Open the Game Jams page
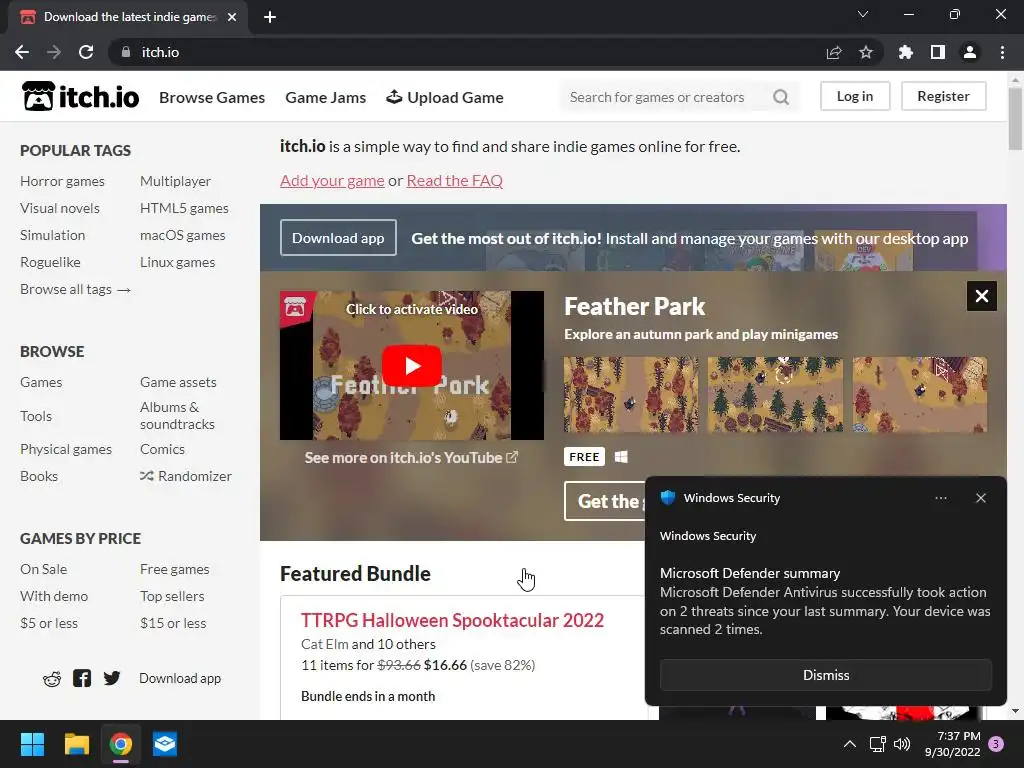Image resolution: width=1024 pixels, height=768 pixels. point(325,97)
